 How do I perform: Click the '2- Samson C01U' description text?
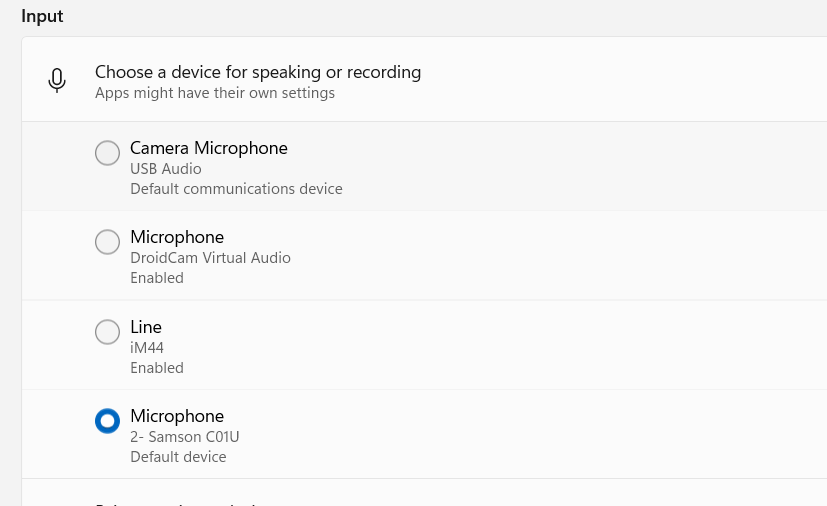(x=185, y=437)
